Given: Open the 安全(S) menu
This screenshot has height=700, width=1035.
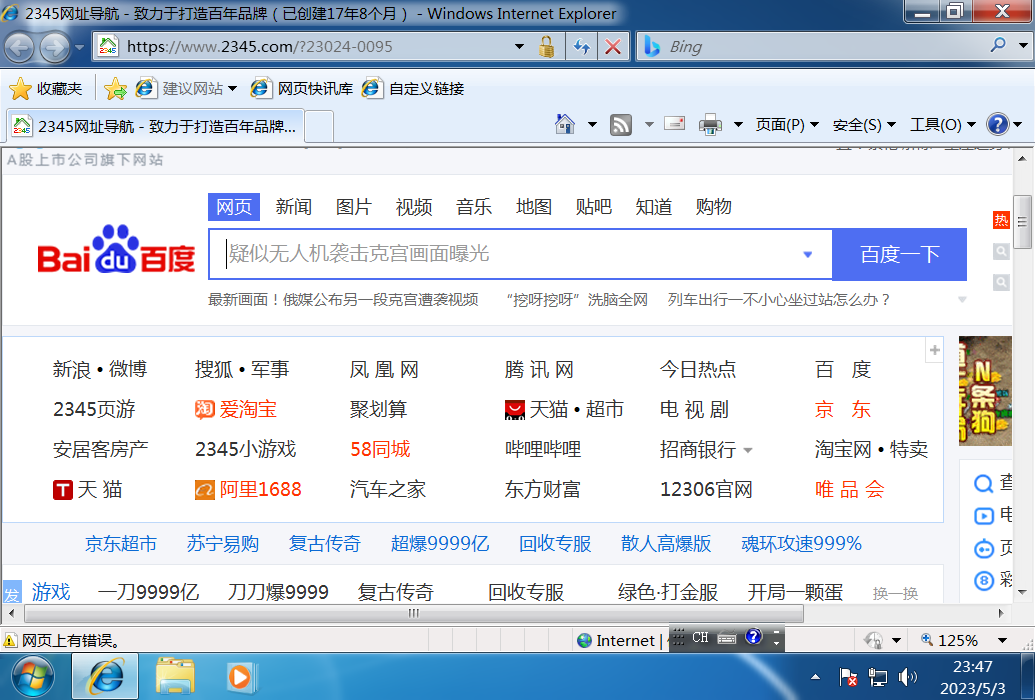Looking at the screenshot, I should 864,125.
